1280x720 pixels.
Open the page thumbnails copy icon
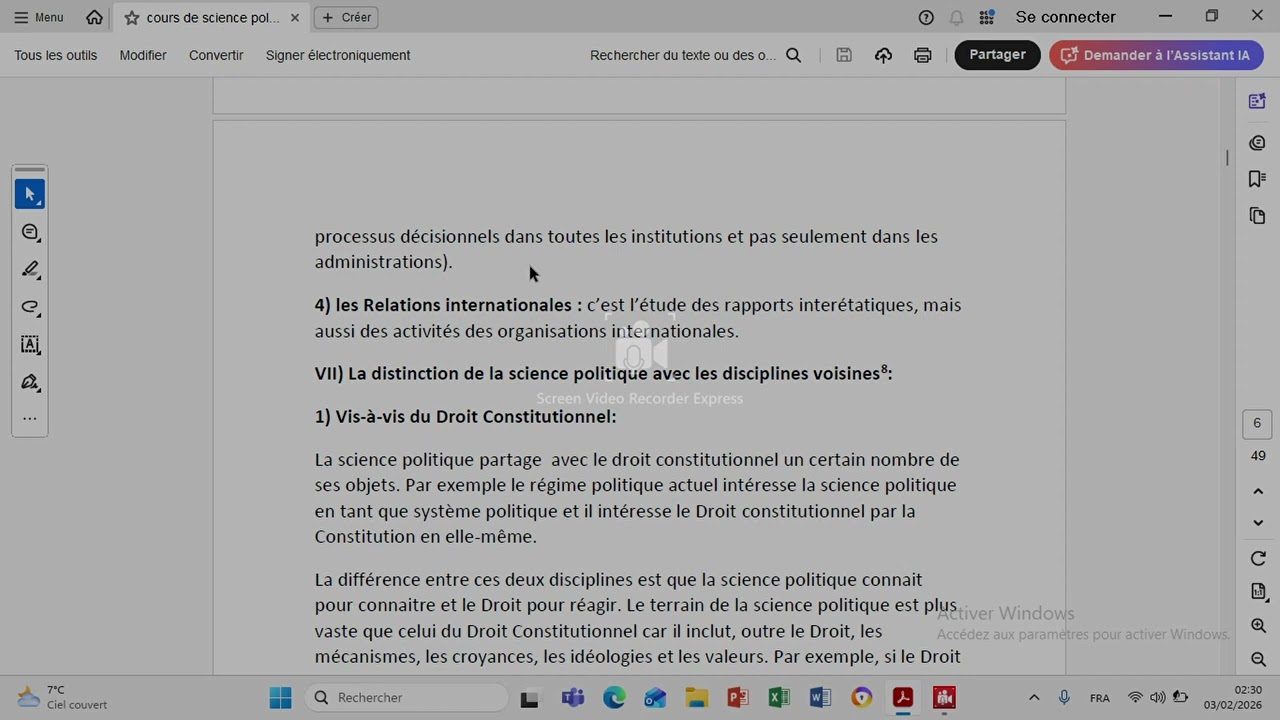coord(1257,216)
